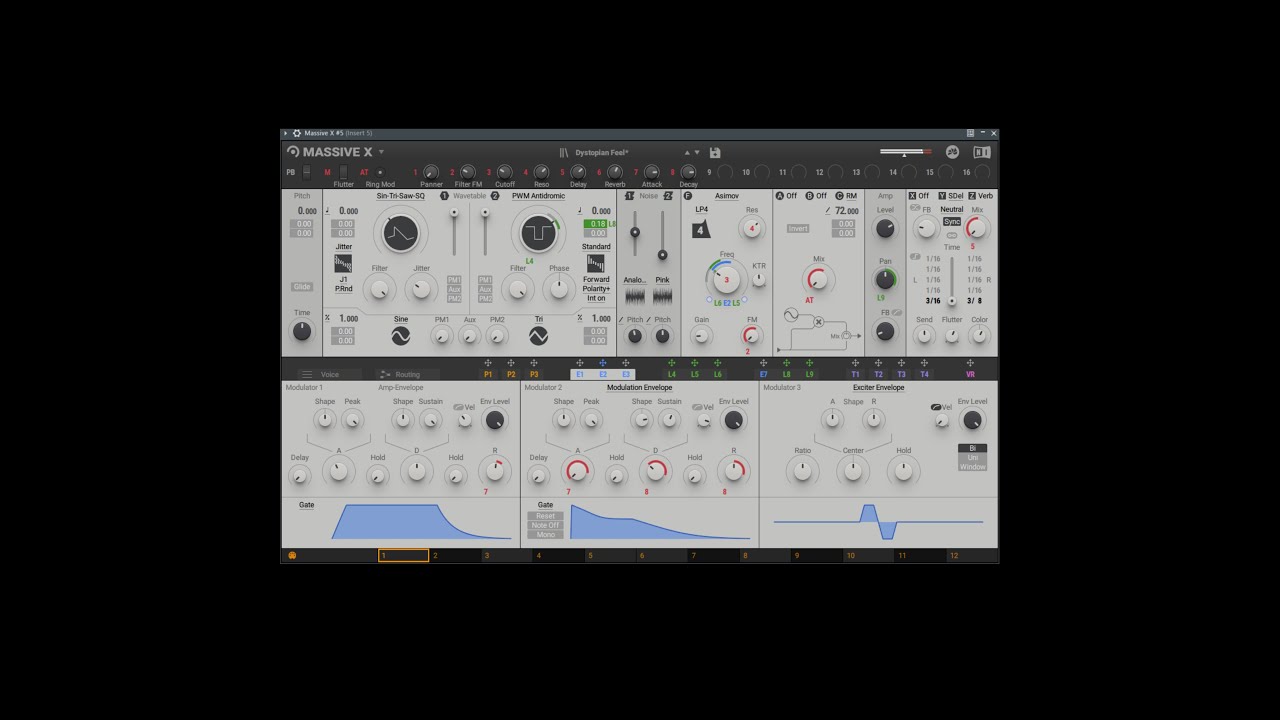Click Osc 1 wavetable level slider
This screenshot has width=1280, height=720.
coord(454,233)
